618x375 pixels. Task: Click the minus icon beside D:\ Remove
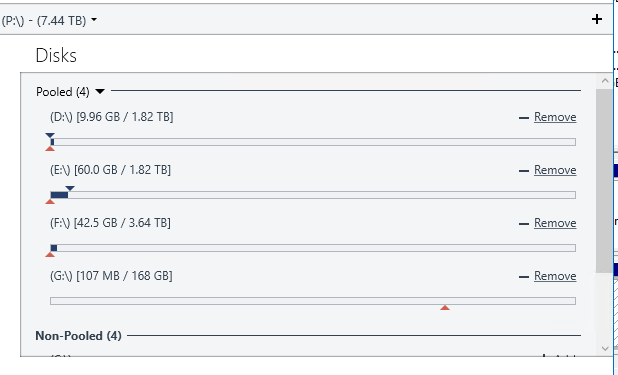pyautogui.click(x=524, y=118)
